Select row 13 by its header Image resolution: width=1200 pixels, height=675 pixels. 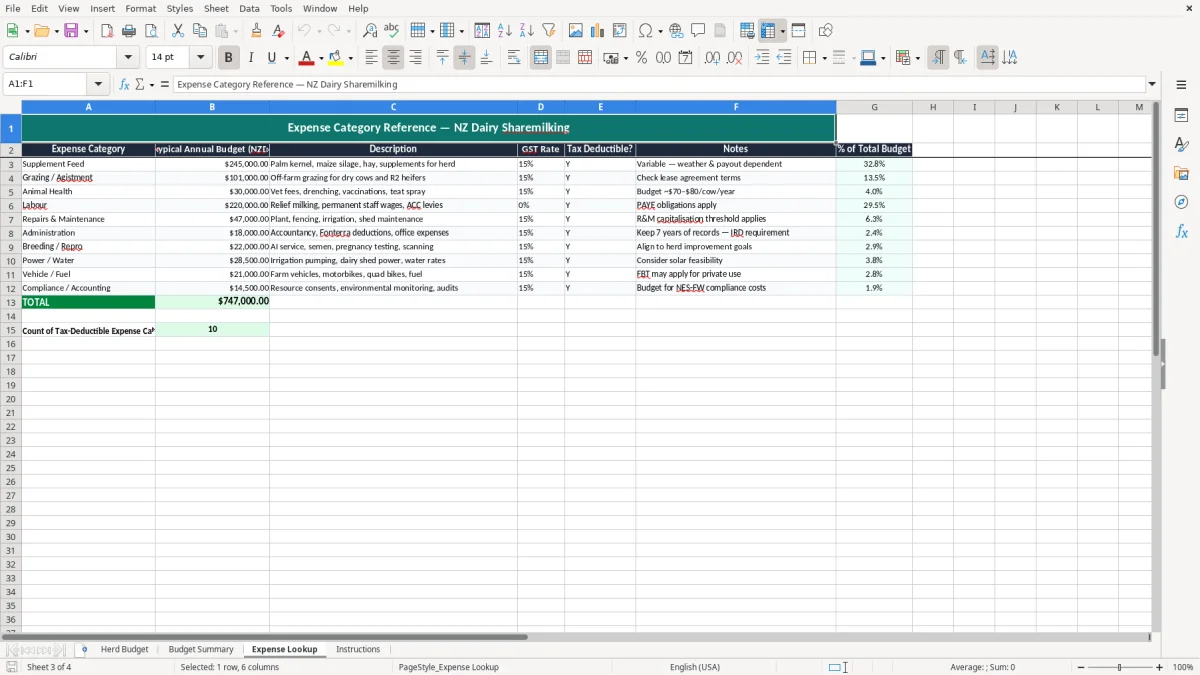(10, 302)
